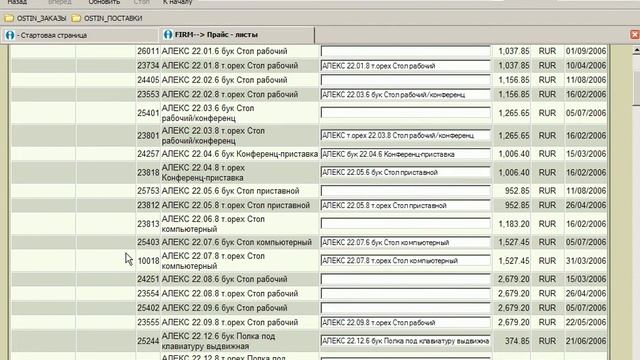Click the input field in row 25403
Screen dimensions: 640x360
405,242
